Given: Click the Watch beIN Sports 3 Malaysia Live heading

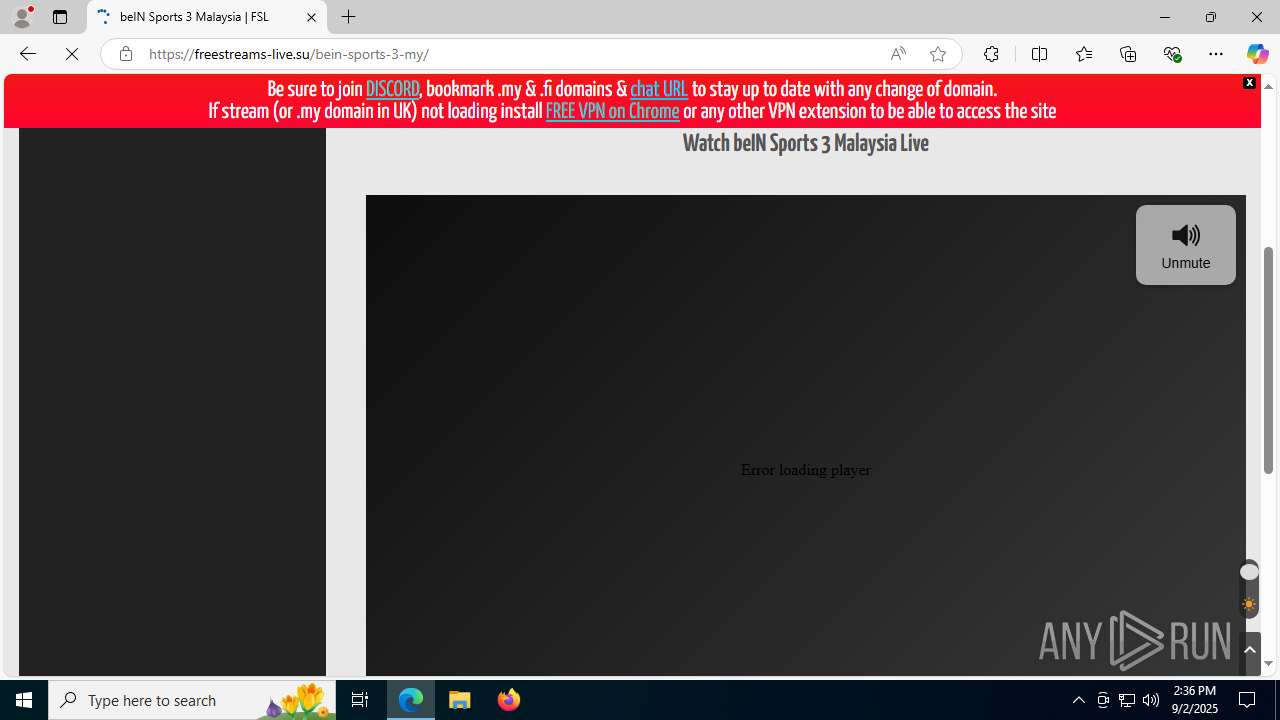Looking at the screenshot, I should pos(805,143).
